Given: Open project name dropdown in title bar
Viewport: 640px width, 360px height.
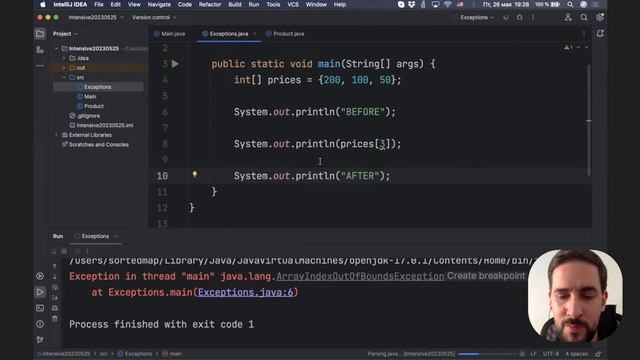Looking at the screenshot, I should pos(96,18).
